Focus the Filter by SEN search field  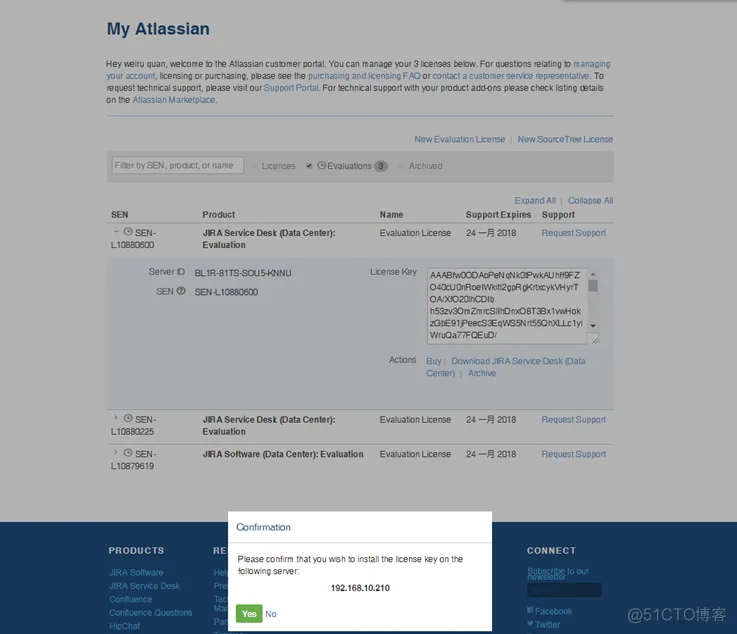[x=178, y=165]
